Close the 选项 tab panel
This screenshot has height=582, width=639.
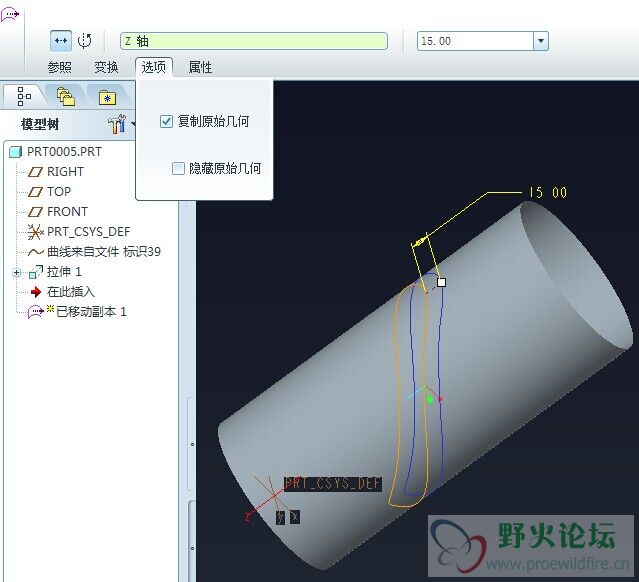click(x=154, y=67)
